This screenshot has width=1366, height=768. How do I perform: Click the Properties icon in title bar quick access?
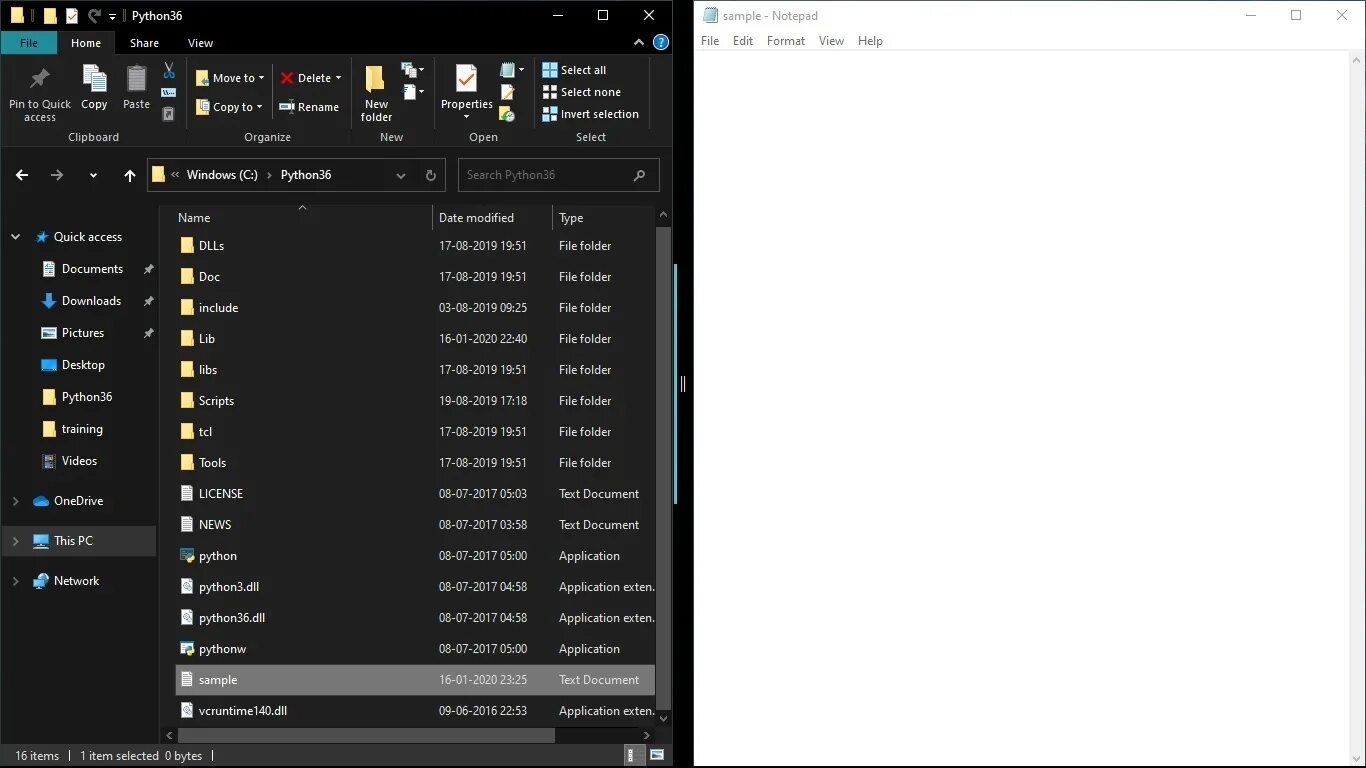pos(72,16)
